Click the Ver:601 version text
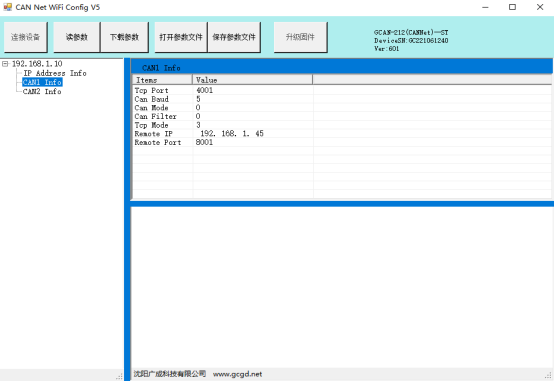Screen dimensions: 554x382 (387, 49)
